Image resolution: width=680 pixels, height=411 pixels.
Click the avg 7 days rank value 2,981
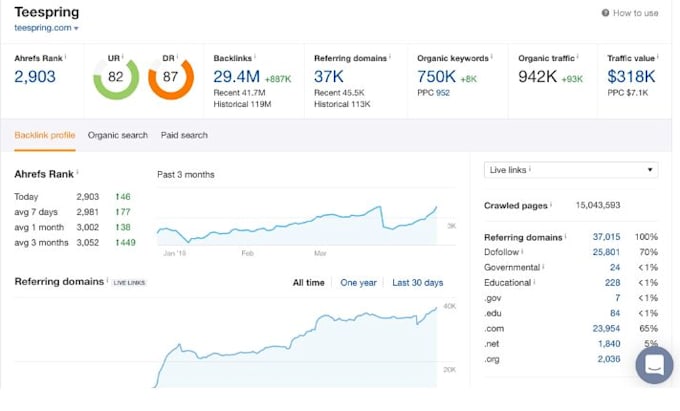pos(88,212)
